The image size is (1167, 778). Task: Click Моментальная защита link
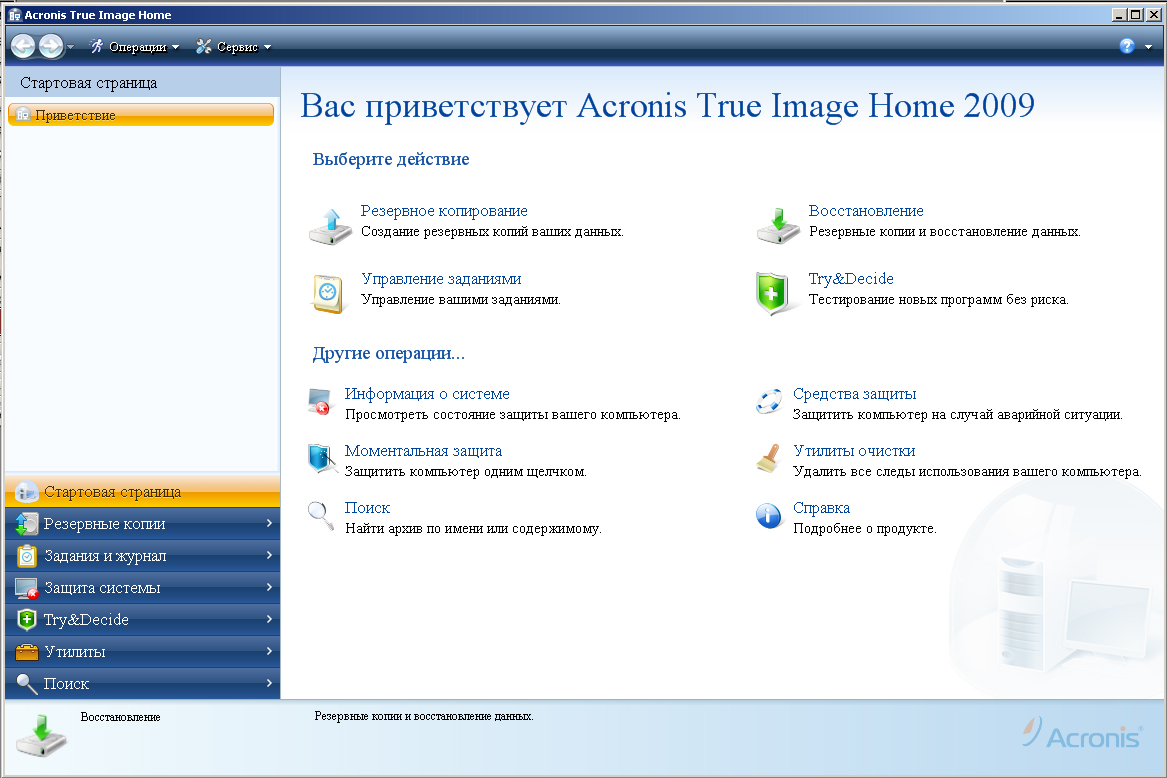[423, 450]
